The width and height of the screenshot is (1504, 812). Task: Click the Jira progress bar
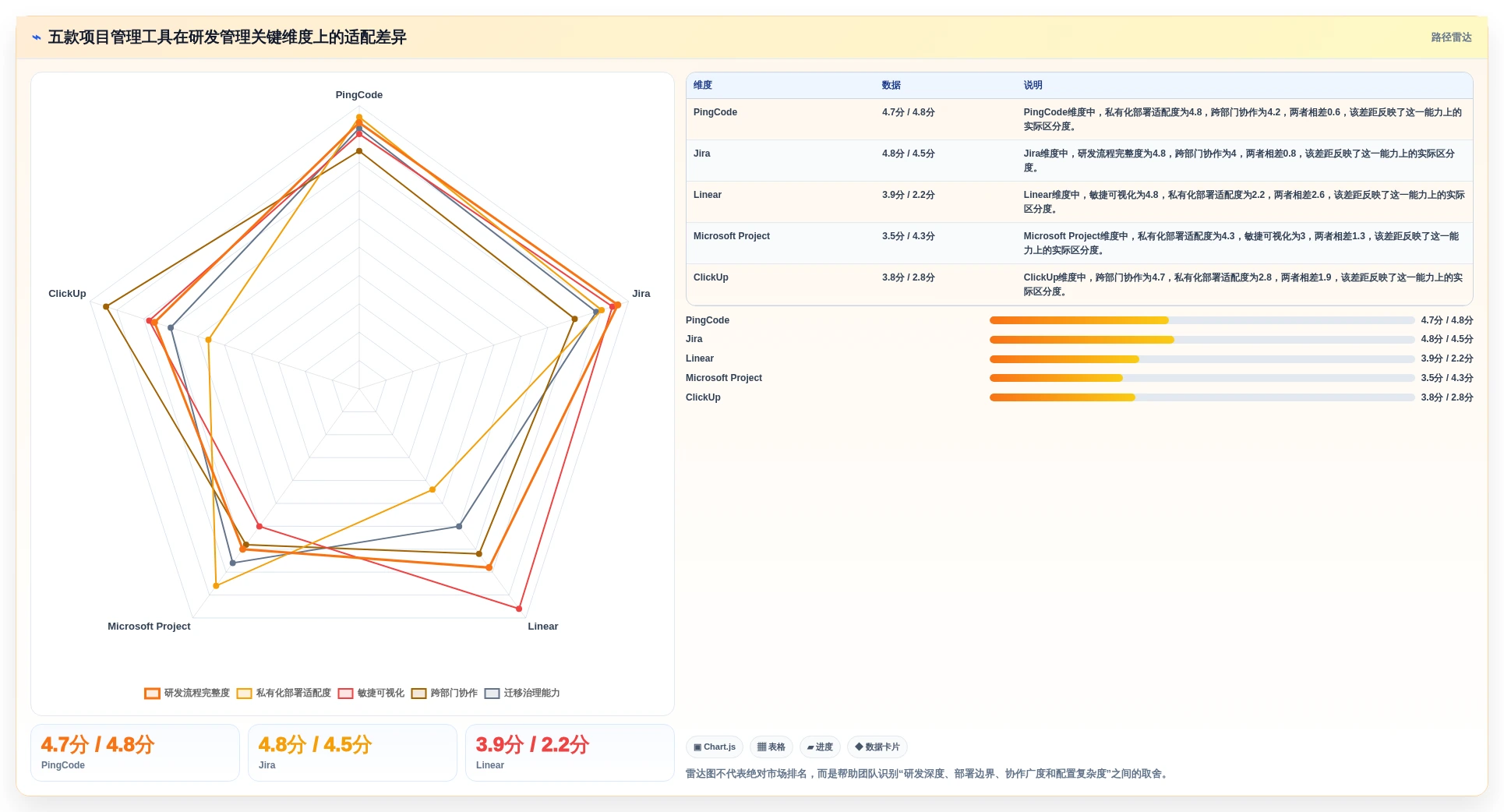[x=1202, y=340]
